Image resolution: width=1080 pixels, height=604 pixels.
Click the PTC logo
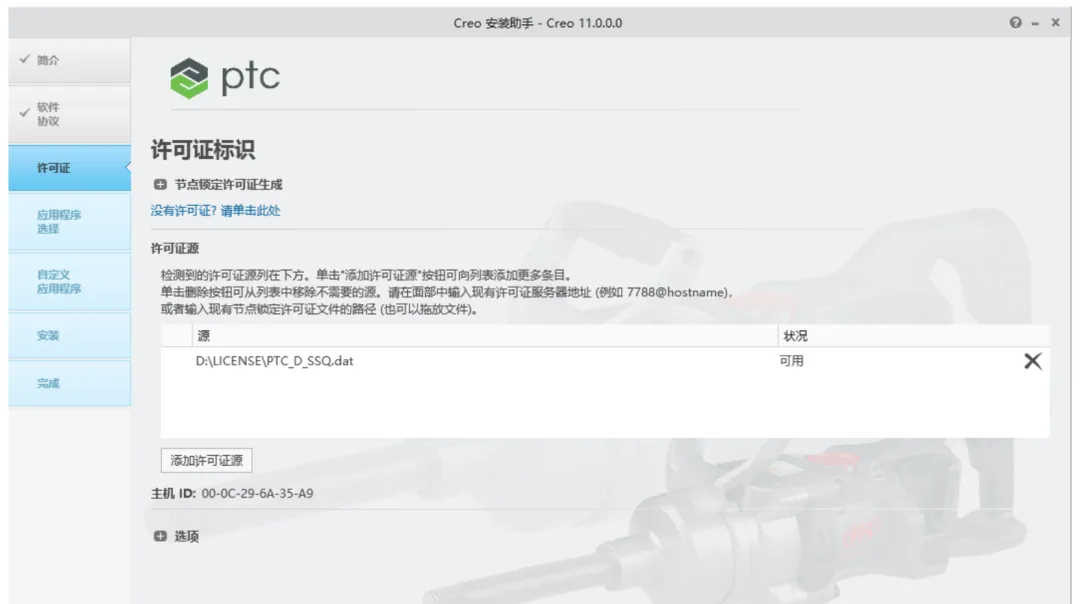pos(225,78)
